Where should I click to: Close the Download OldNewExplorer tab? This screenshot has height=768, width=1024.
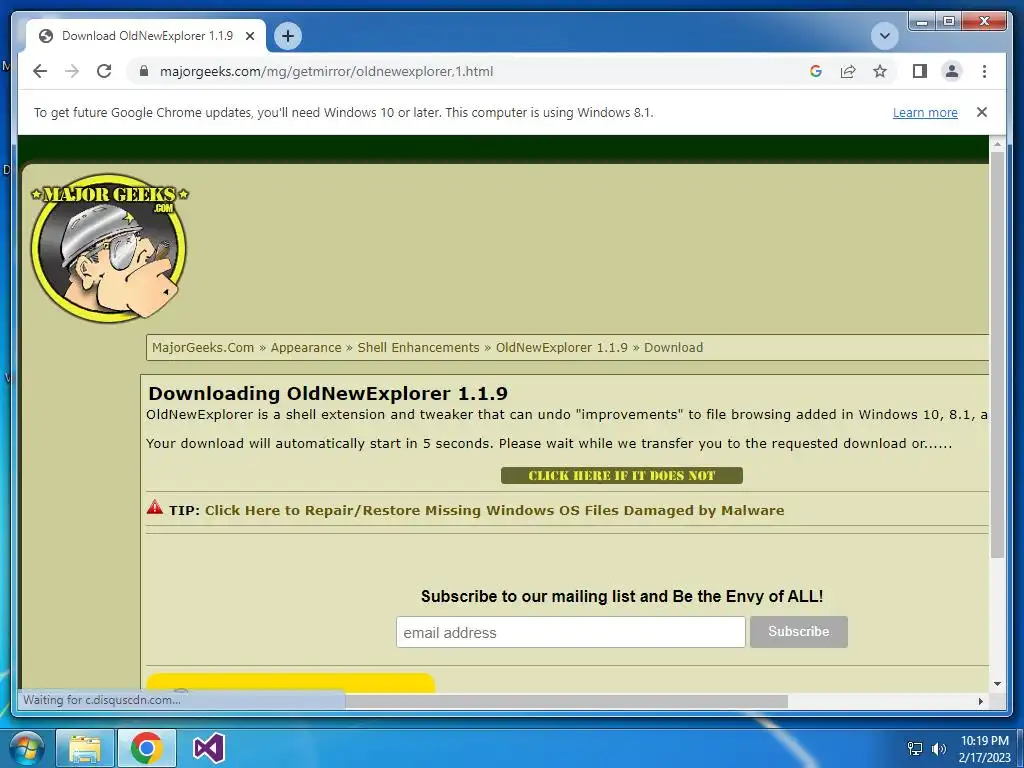coord(249,36)
